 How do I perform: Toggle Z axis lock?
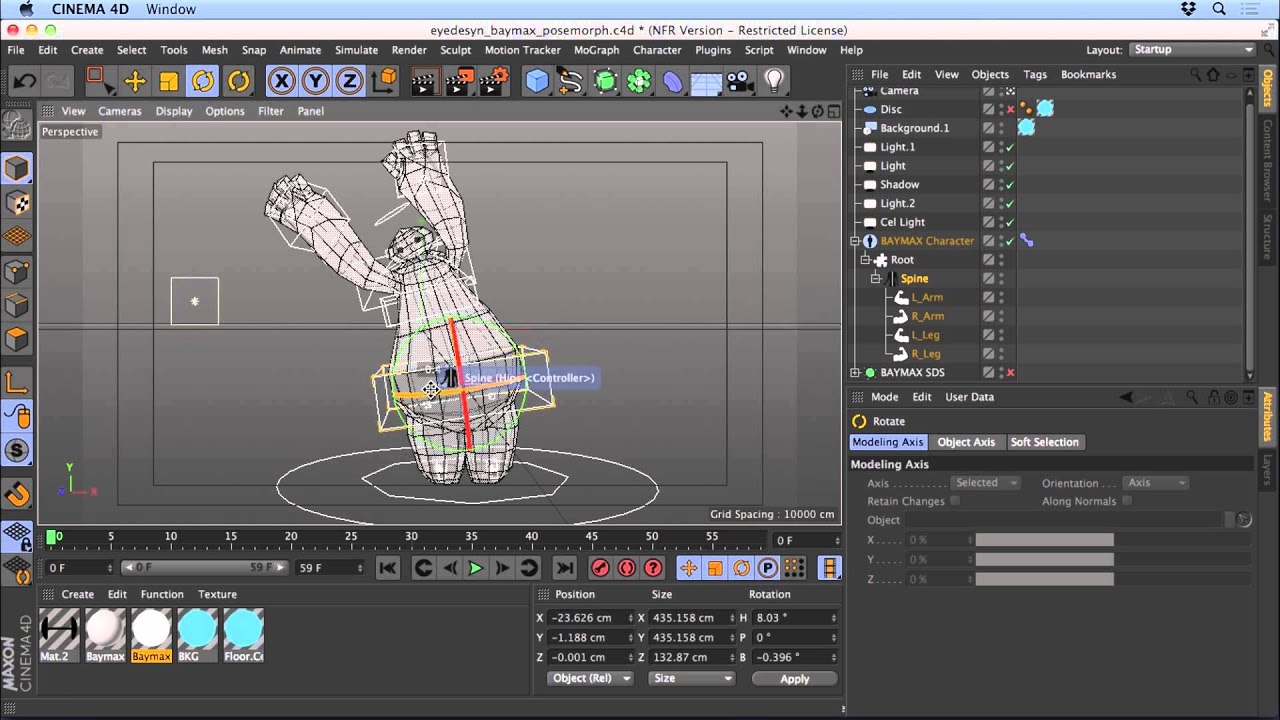(x=350, y=81)
